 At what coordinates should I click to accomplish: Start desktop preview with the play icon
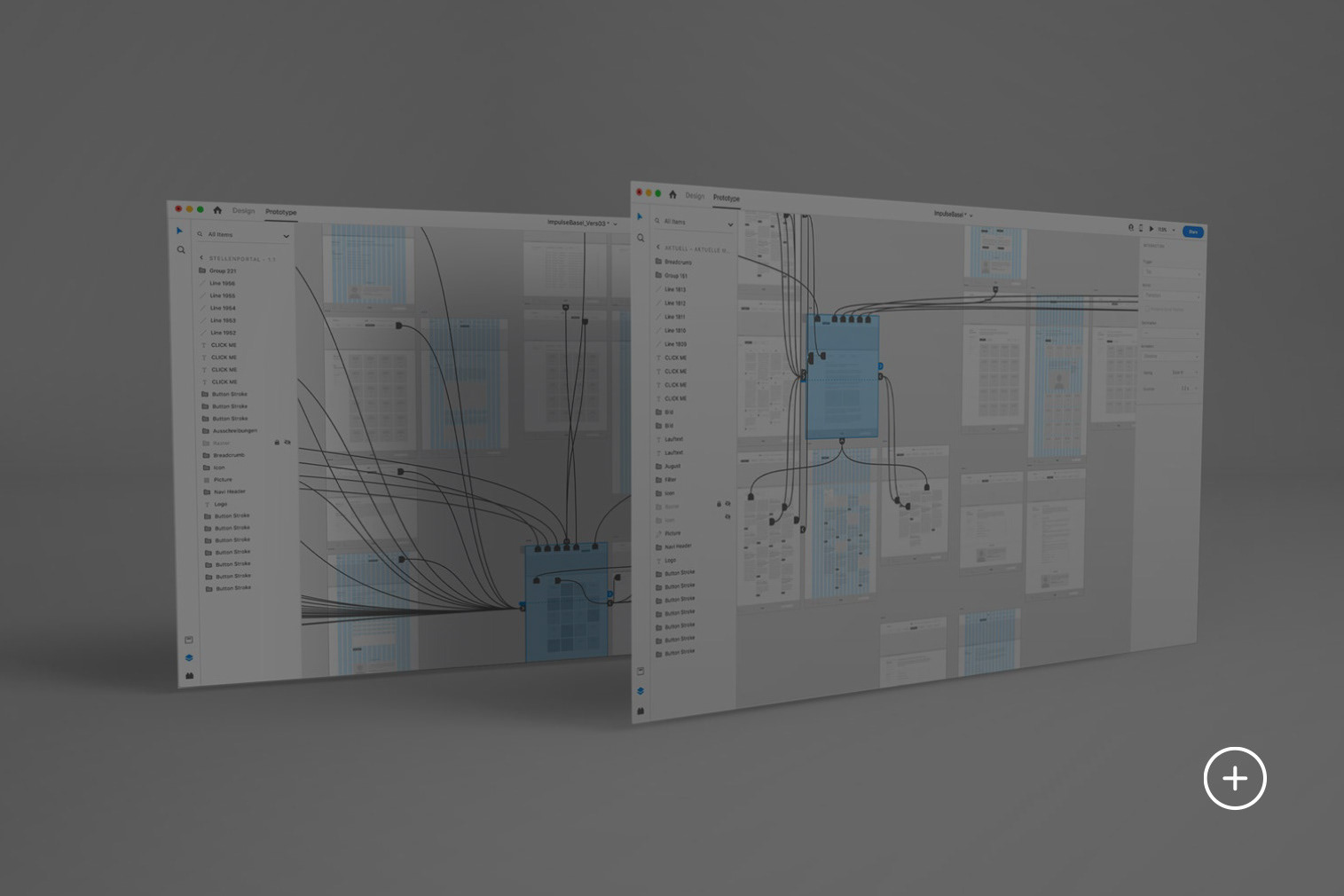click(1151, 229)
